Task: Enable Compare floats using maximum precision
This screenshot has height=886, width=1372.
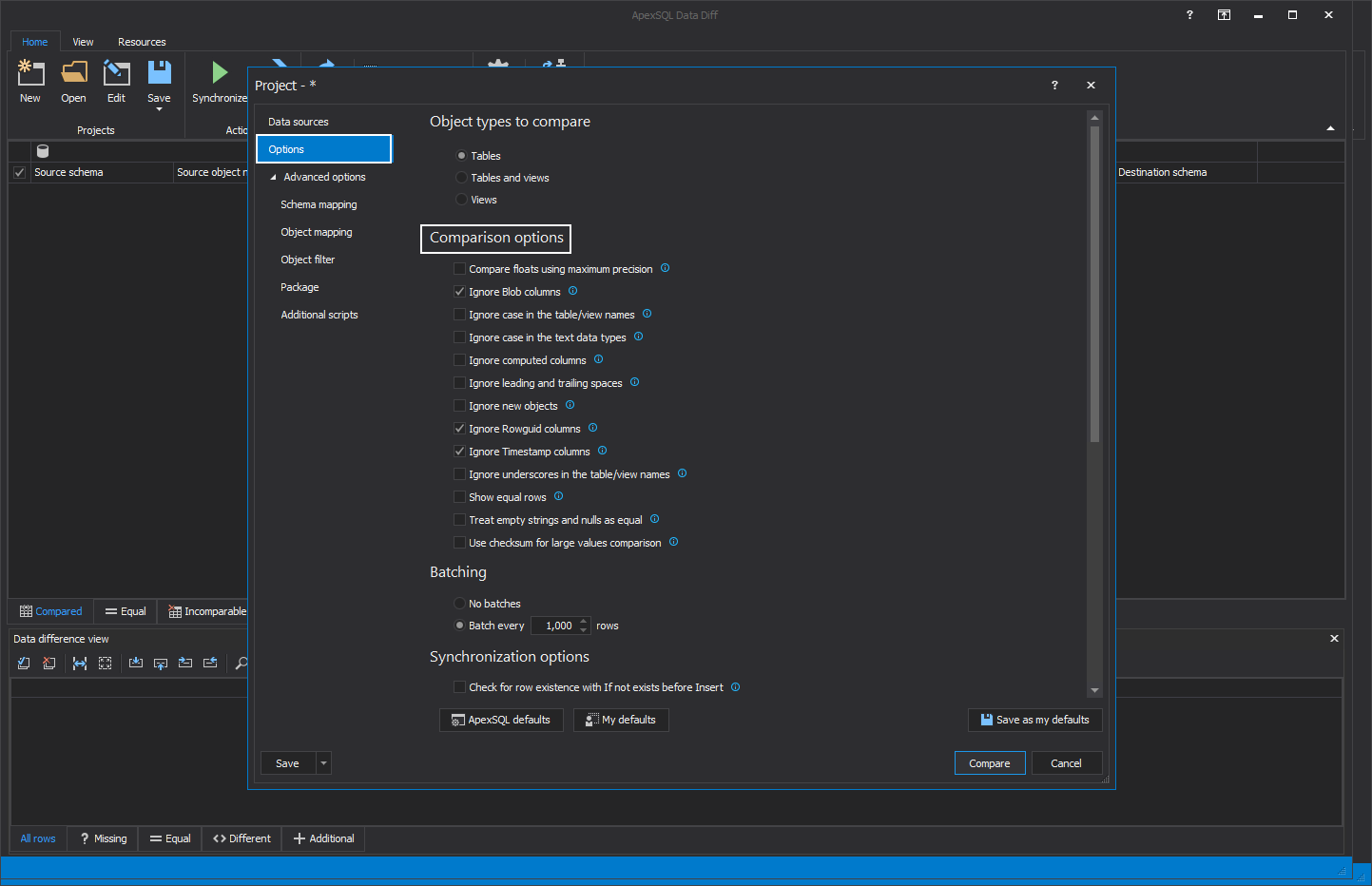Action: [x=460, y=269]
